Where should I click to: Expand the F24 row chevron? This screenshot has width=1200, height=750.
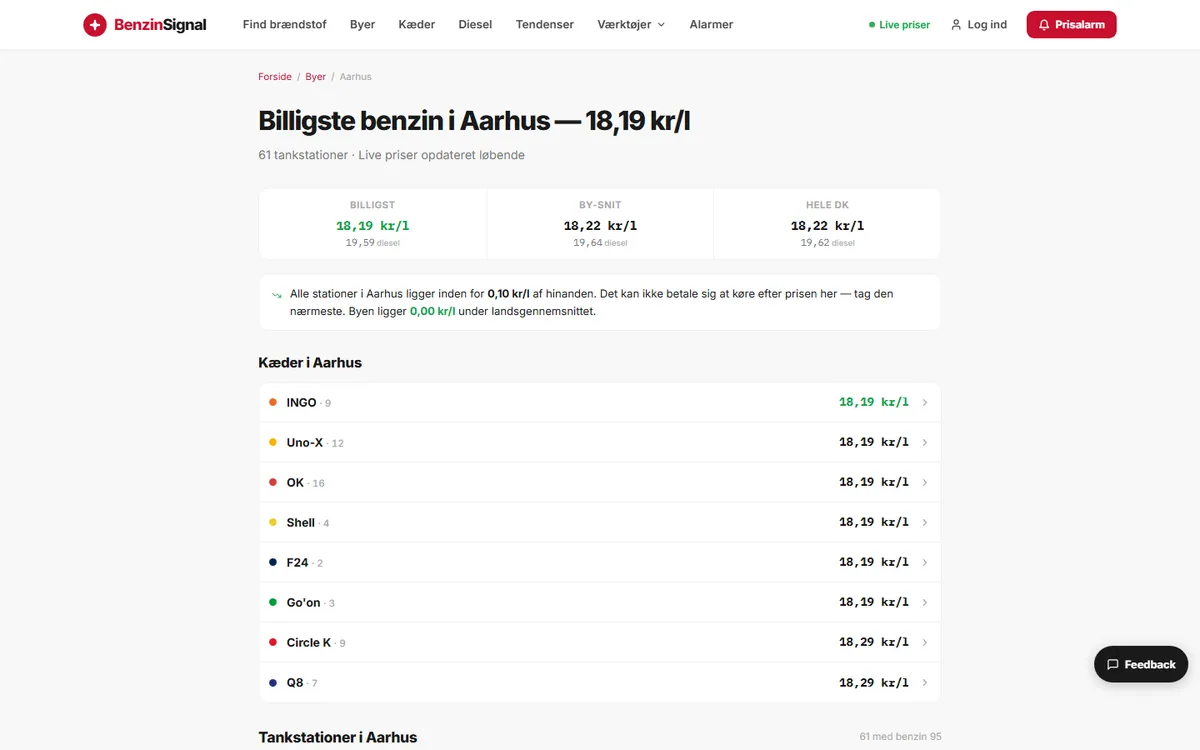(x=924, y=563)
